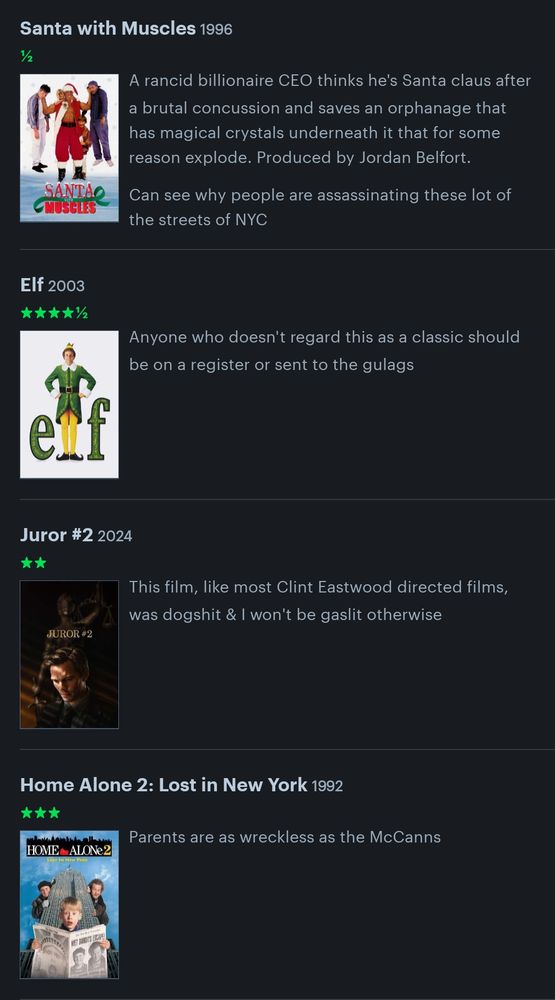Click the 2003 year beside Elf
Screen dimensions: 555x1000
66,286
